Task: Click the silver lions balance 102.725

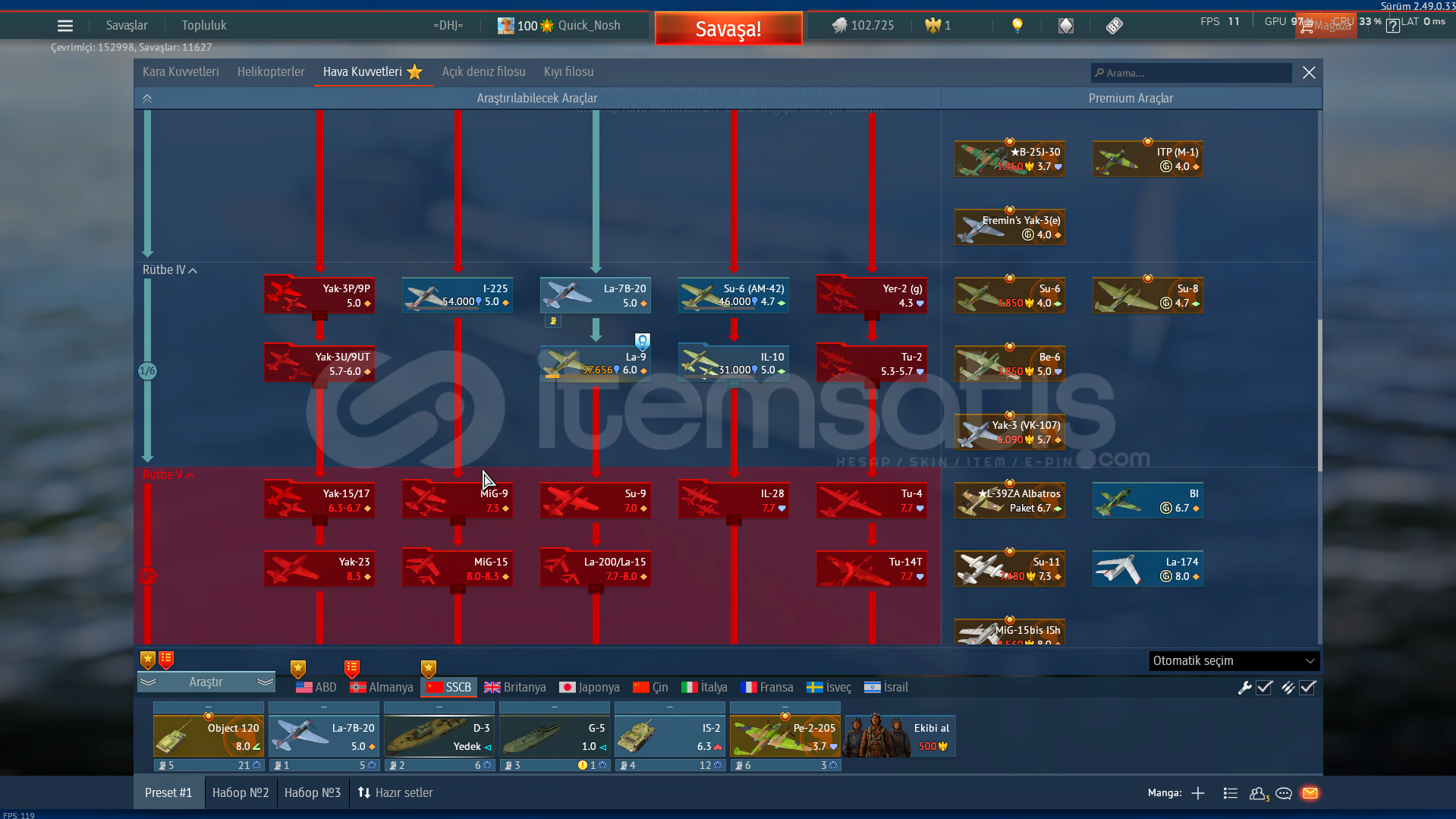Action: pyautogui.click(x=863, y=26)
